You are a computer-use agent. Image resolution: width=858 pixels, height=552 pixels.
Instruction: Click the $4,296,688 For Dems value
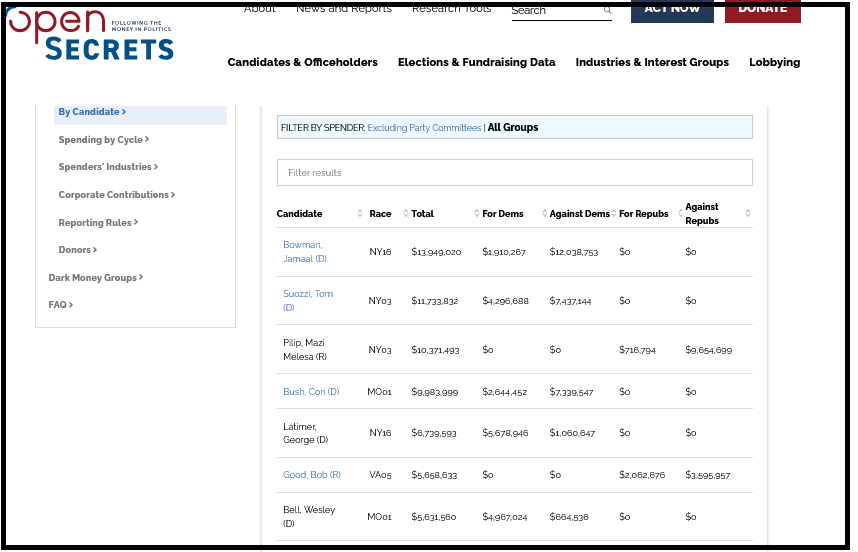pyautogui.click(x=505, y=301)
